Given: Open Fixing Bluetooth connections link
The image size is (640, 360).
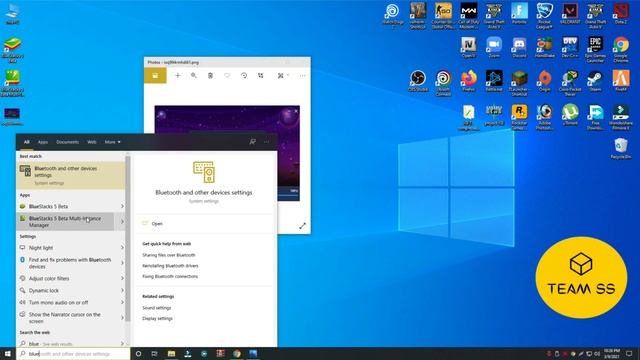Looking at the screenshot, I should coord(170,276).
